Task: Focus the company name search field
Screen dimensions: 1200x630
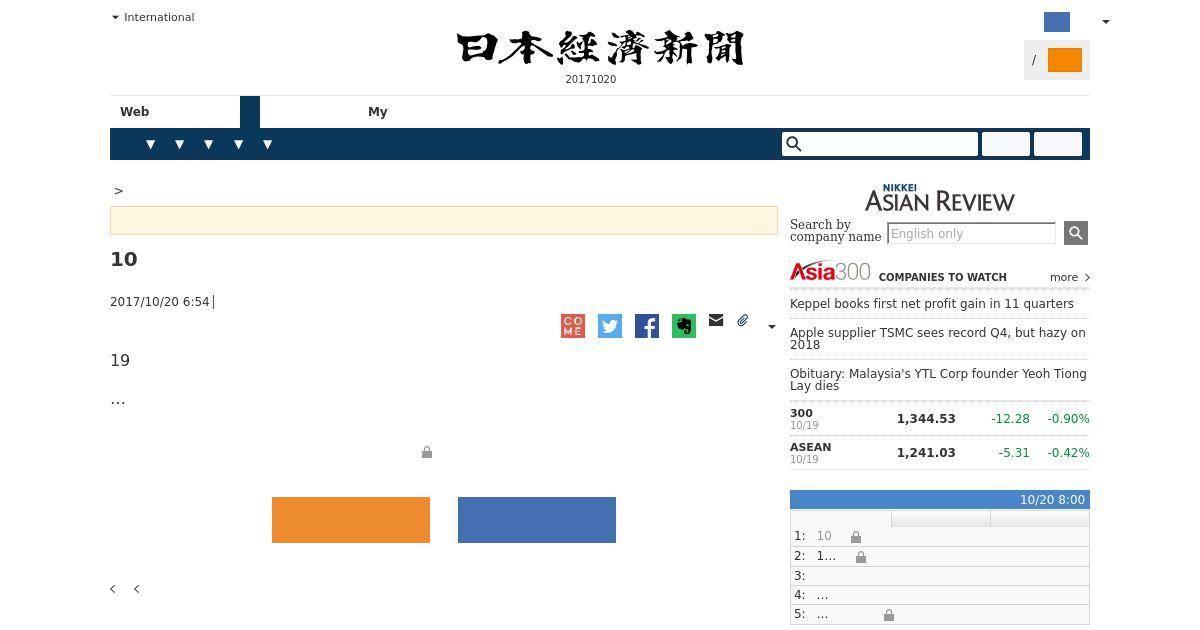Action: pos(971,233)
